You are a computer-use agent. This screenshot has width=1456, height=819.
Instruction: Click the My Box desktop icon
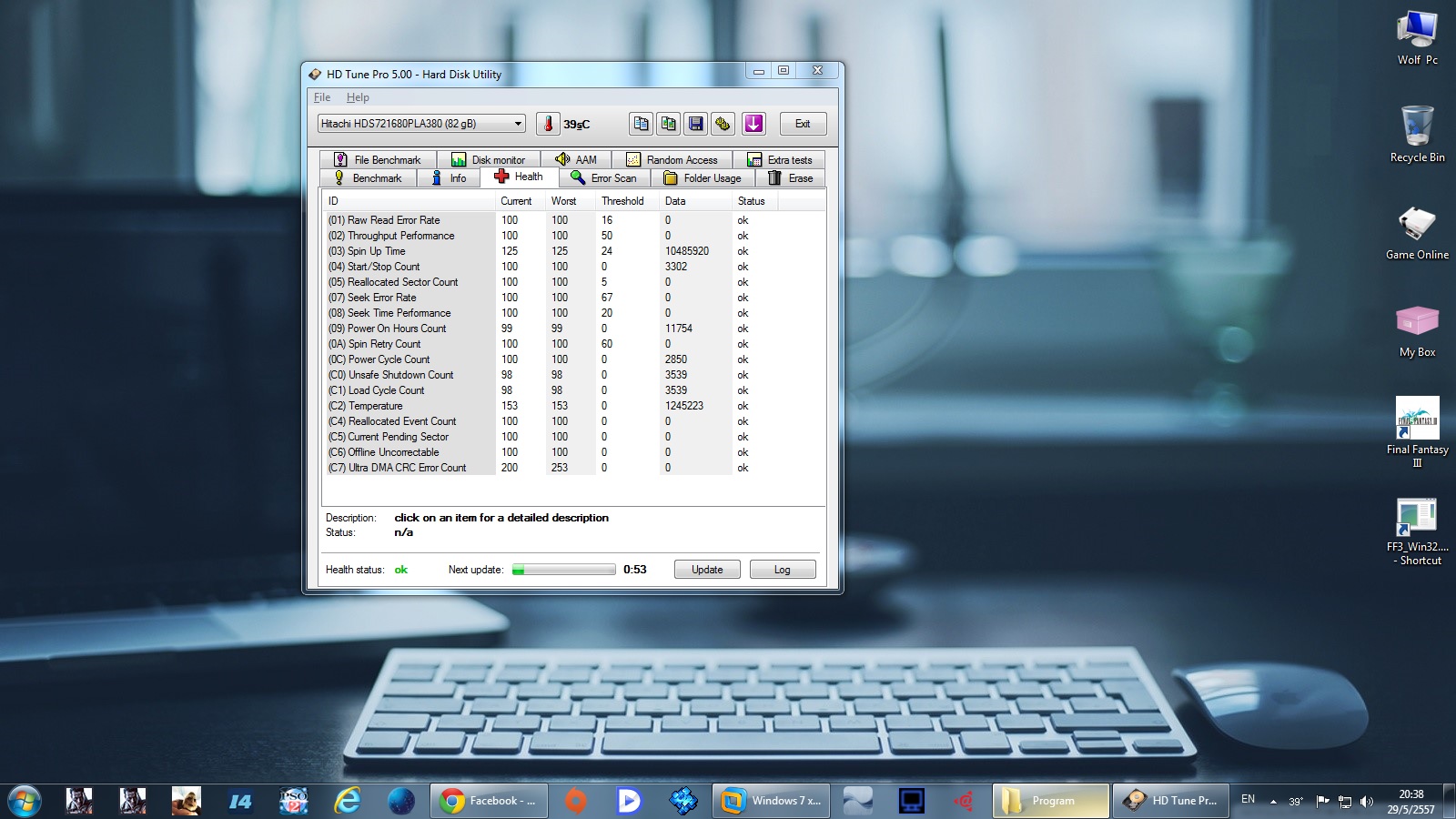[1417, 331]
